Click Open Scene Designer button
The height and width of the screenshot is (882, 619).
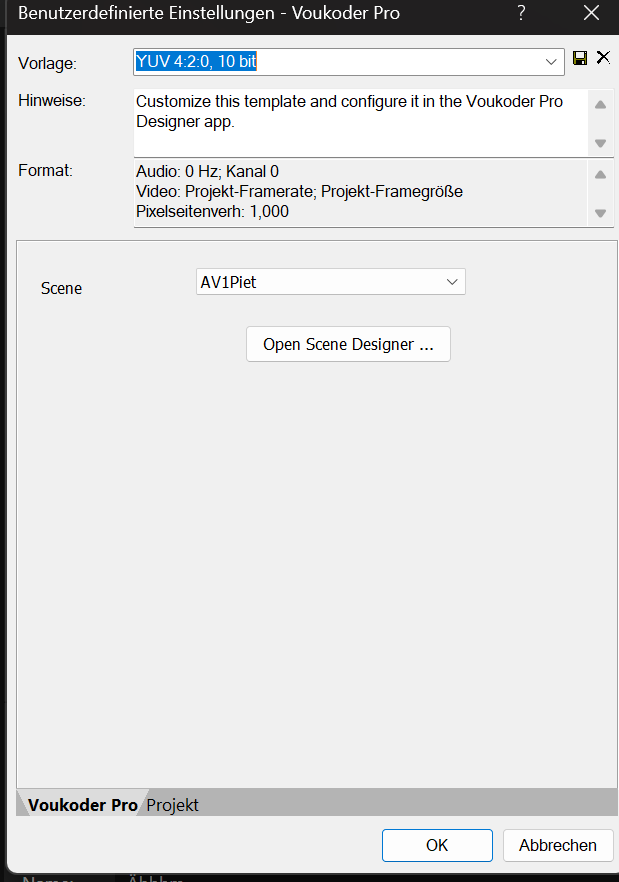click(x=348, y=344)
